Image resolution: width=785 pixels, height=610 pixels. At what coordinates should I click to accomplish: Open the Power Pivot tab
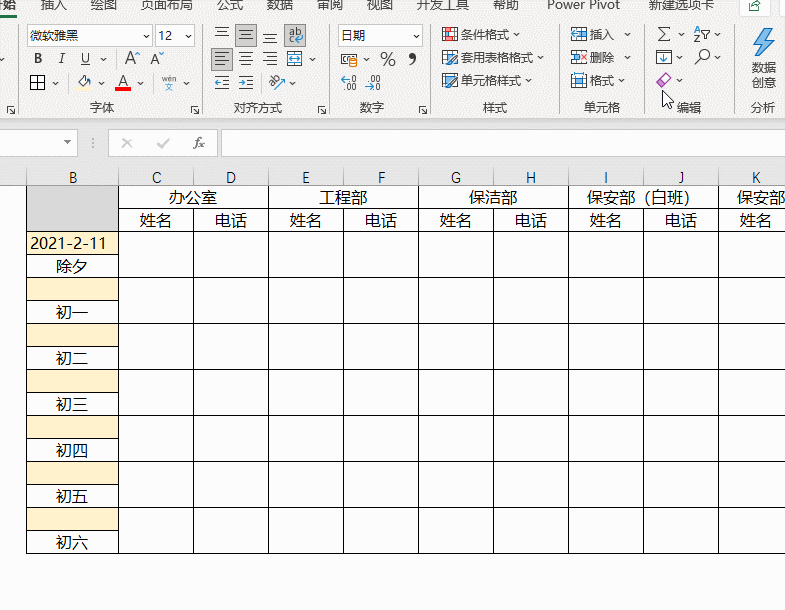[583, 6]
